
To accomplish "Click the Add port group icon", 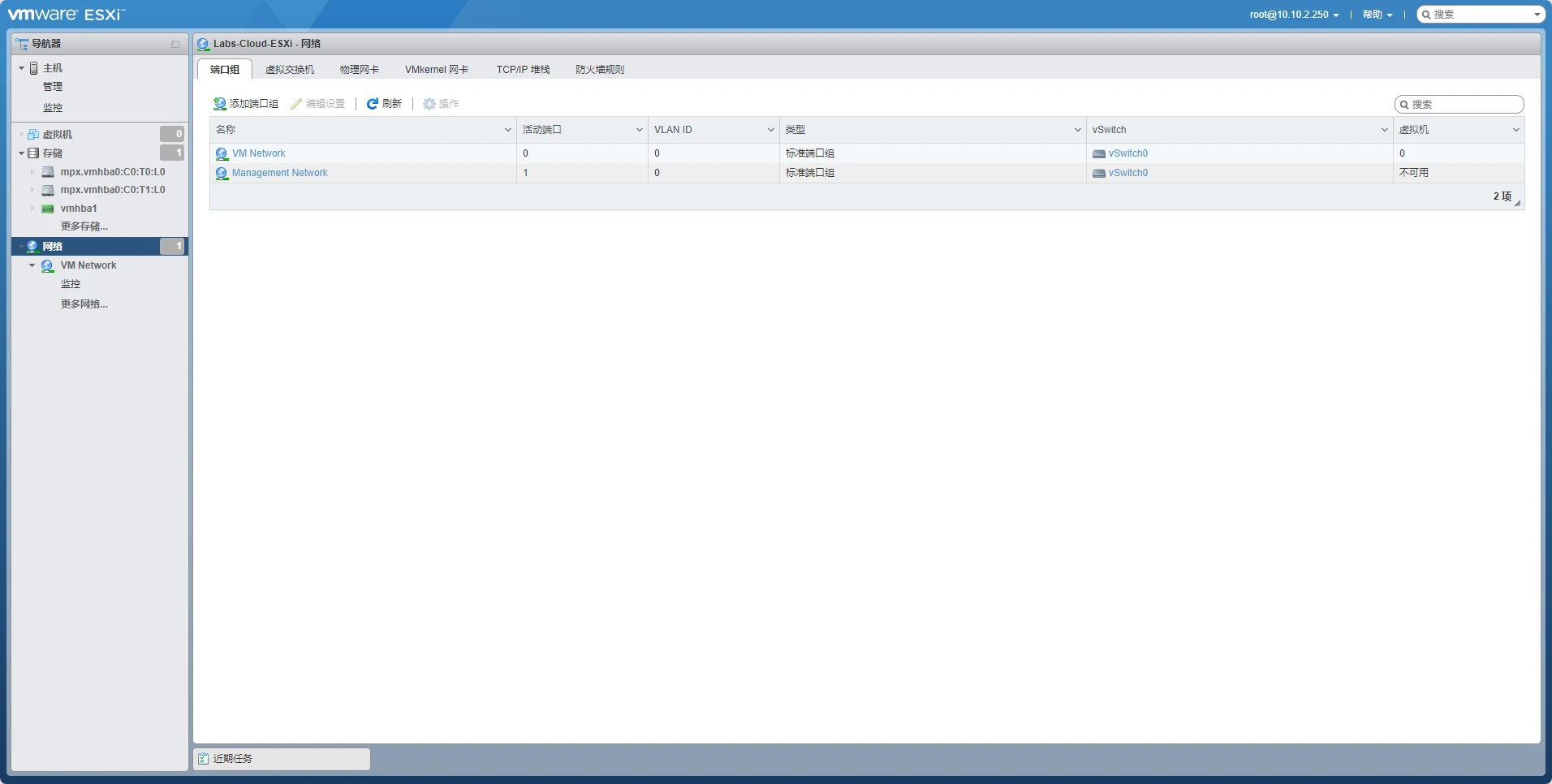I will tap(219, 104).
